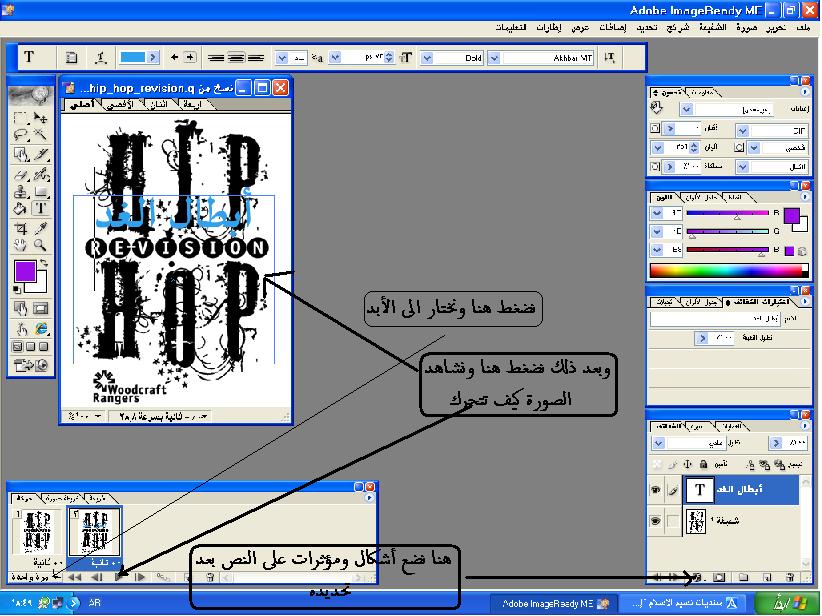Viewport: 822px width, 616px height.
Task: Play the animation
Action: [119, 577]
